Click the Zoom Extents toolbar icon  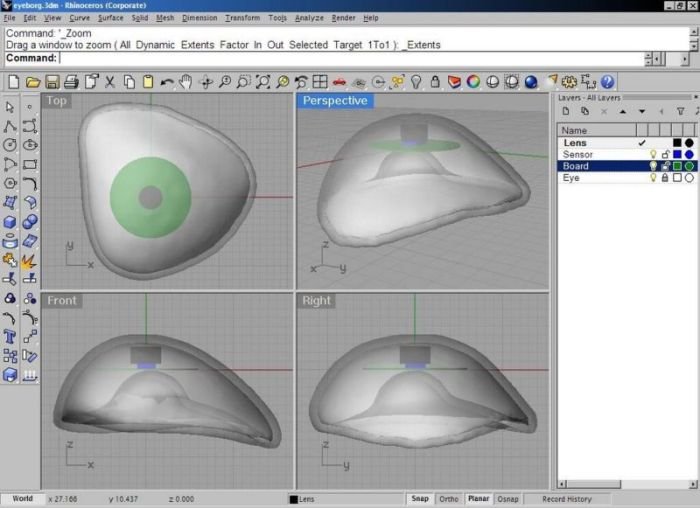pyautogui.click(x=263, y=82)
